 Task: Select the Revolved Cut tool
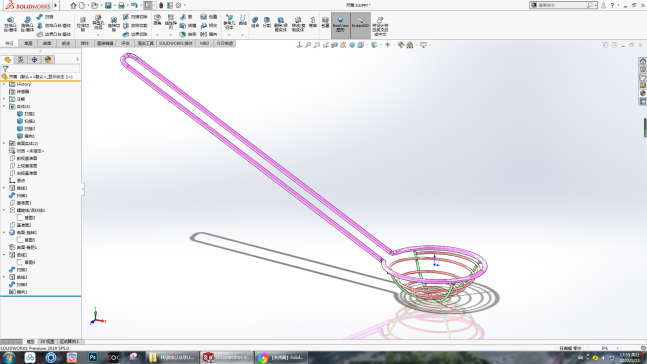(113, 24)
